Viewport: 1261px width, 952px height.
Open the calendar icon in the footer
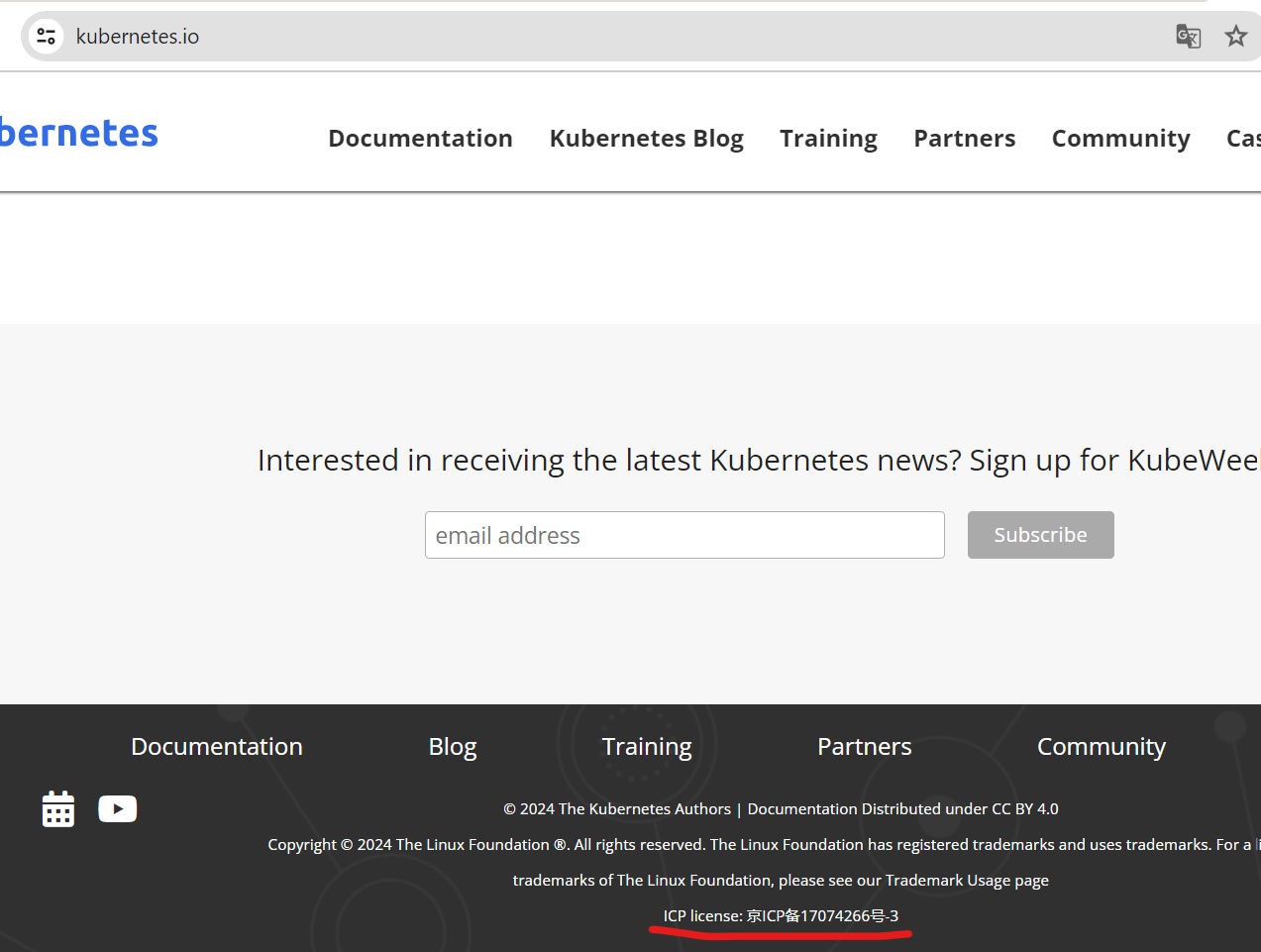tap(58, 809)
